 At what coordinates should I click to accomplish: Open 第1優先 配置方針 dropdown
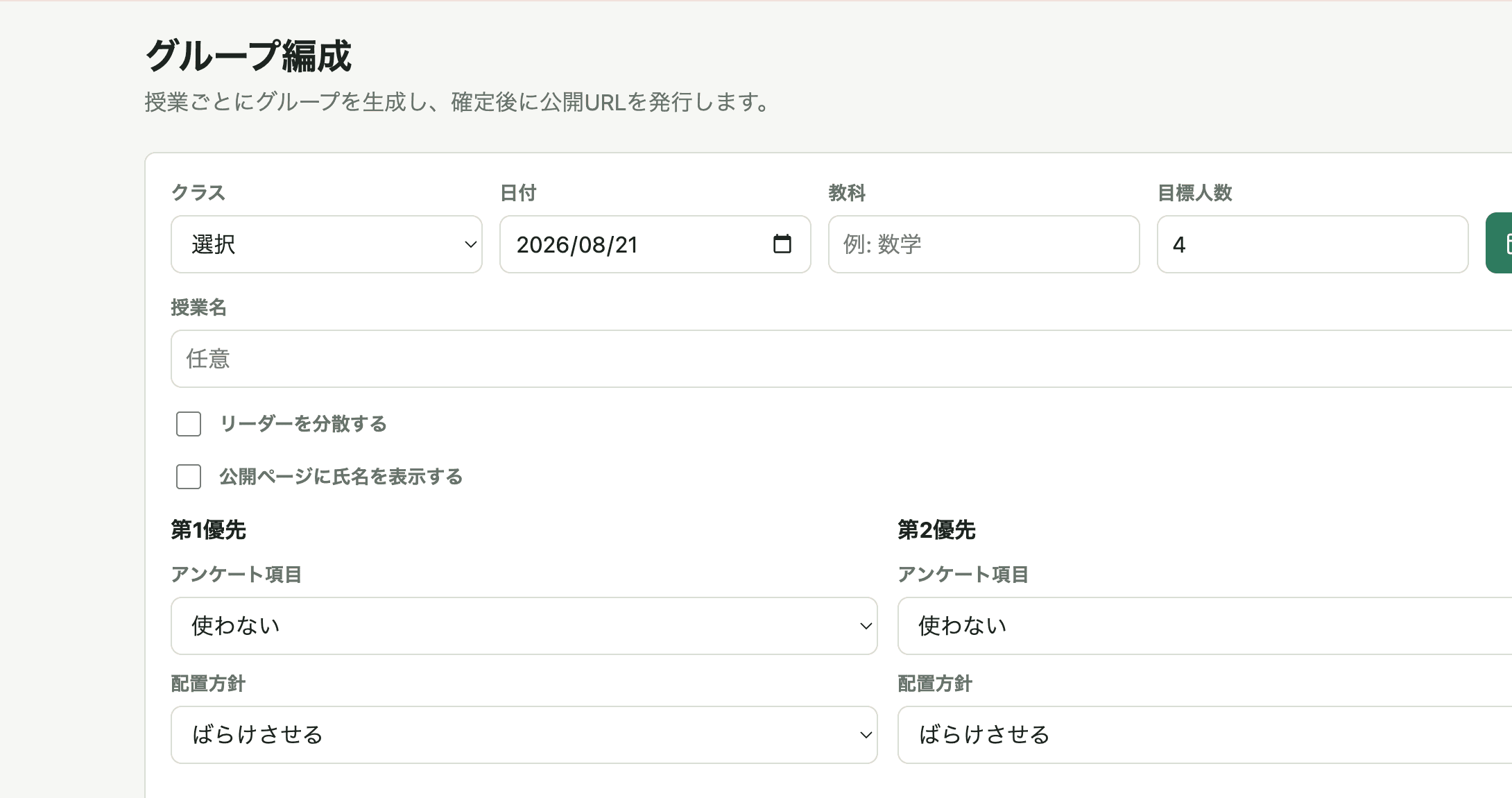click(x=524, y=735)
